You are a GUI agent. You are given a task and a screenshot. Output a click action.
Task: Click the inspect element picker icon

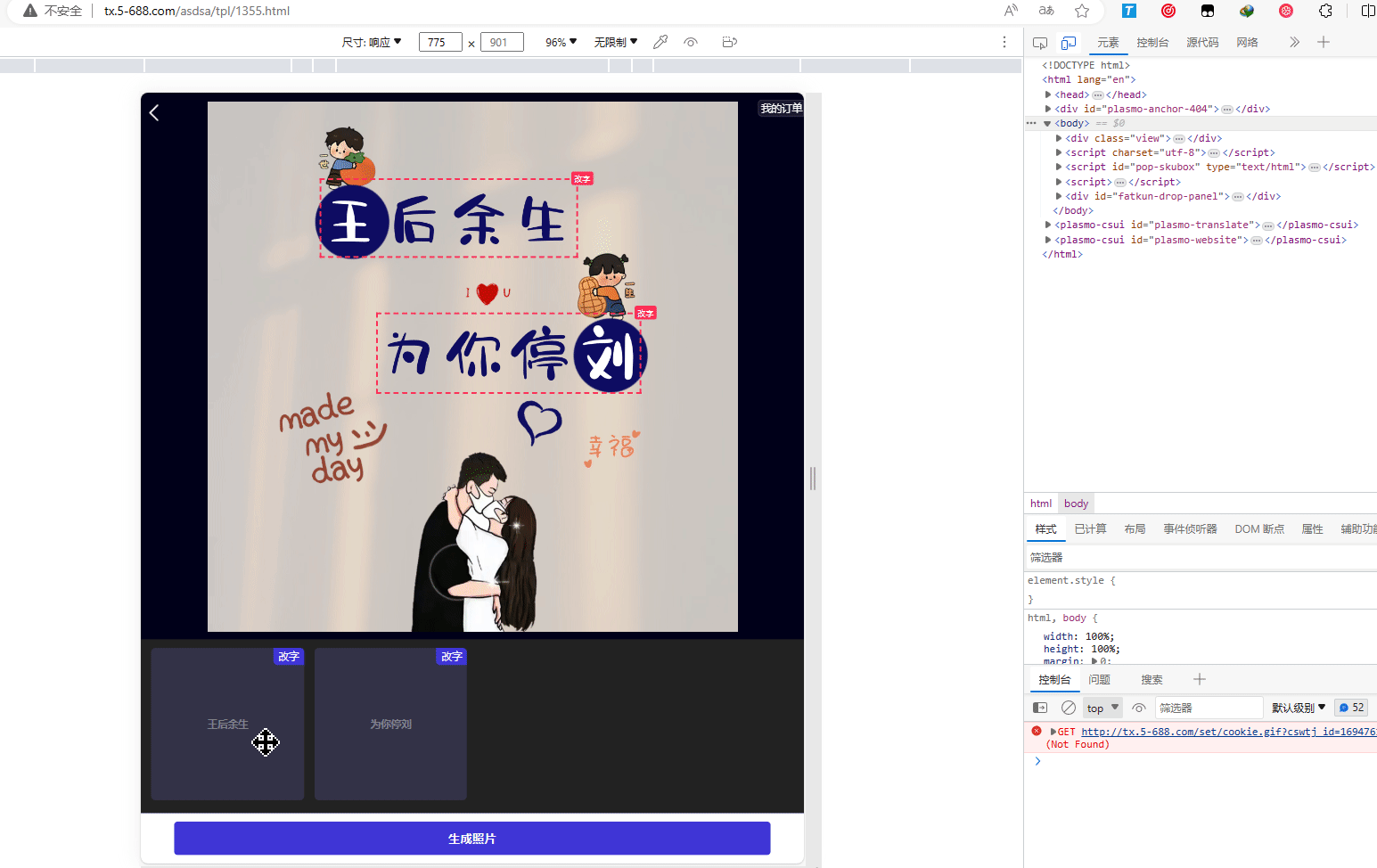click(x=1039, y=43)
